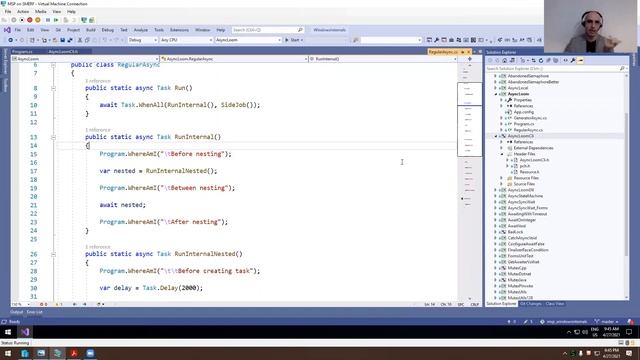
Task: Click the VM Pause icon
Action: pyautogui.click(x=48, y=20)
